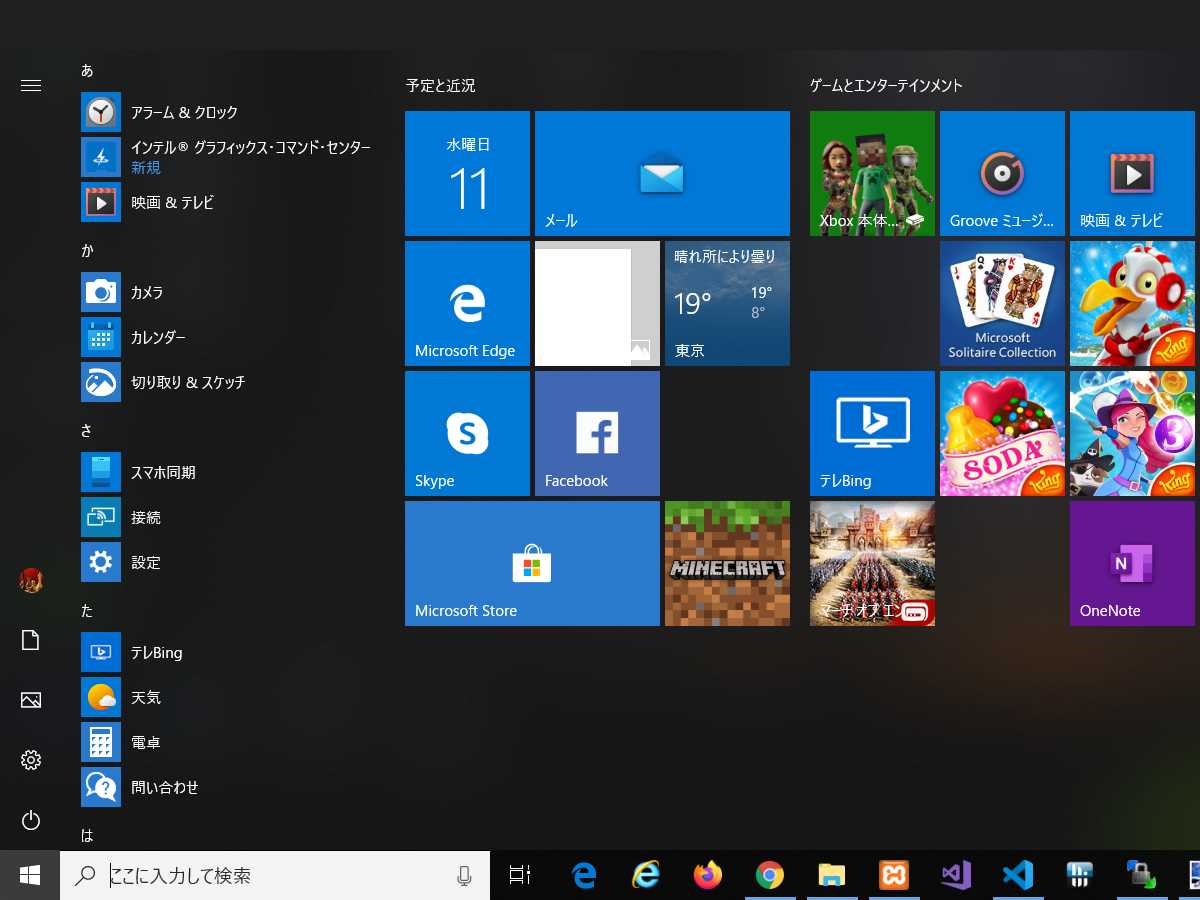Click the さ letter header in app list
This screenshot has height=900, width=1200.
pyautogui.click(x=87, y=430)
